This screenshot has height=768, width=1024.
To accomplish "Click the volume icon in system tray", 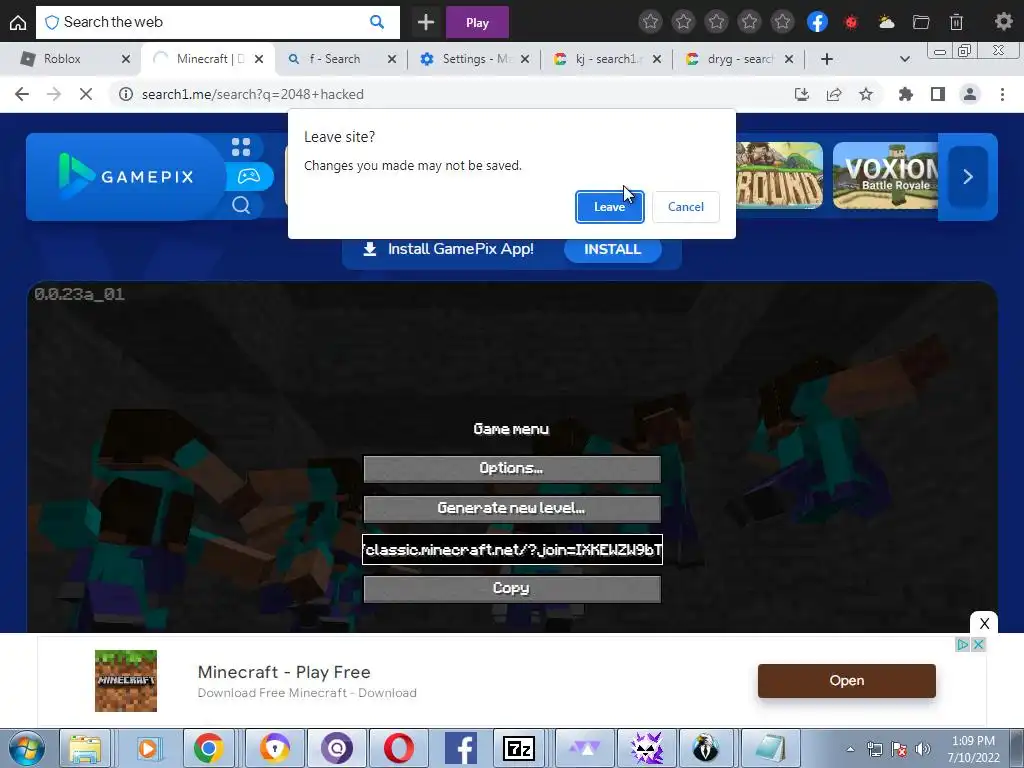I will coord(922,748).
